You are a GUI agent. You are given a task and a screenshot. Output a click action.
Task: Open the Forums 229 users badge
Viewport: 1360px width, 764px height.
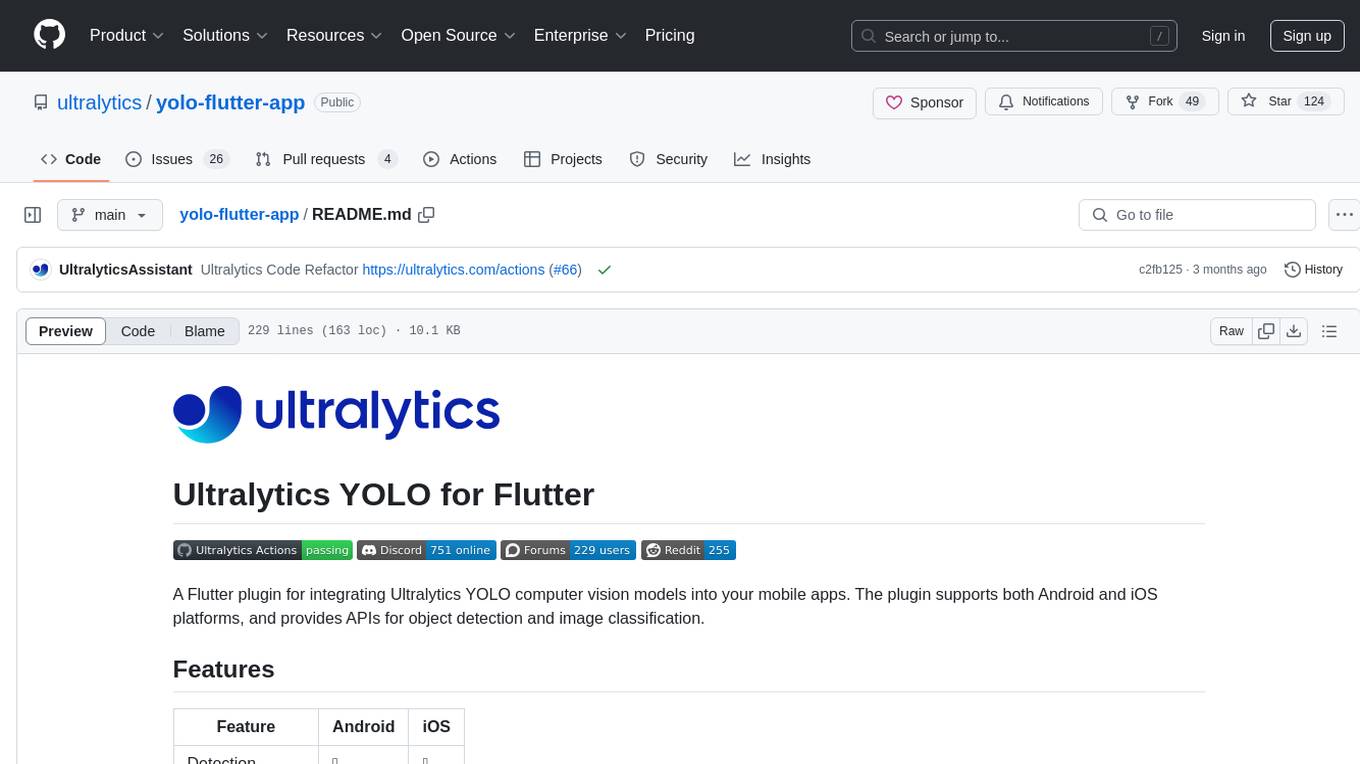click(568, 550)
